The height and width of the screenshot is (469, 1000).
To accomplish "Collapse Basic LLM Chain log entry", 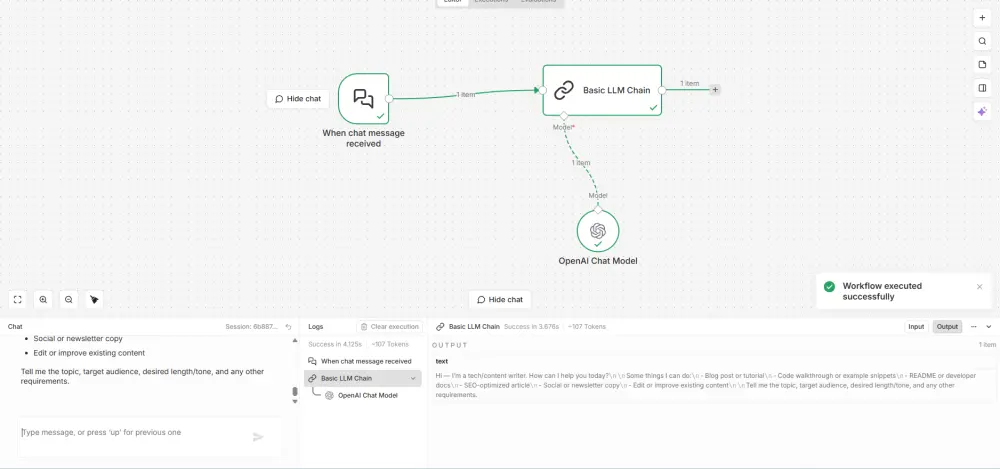I will [413, 378].
